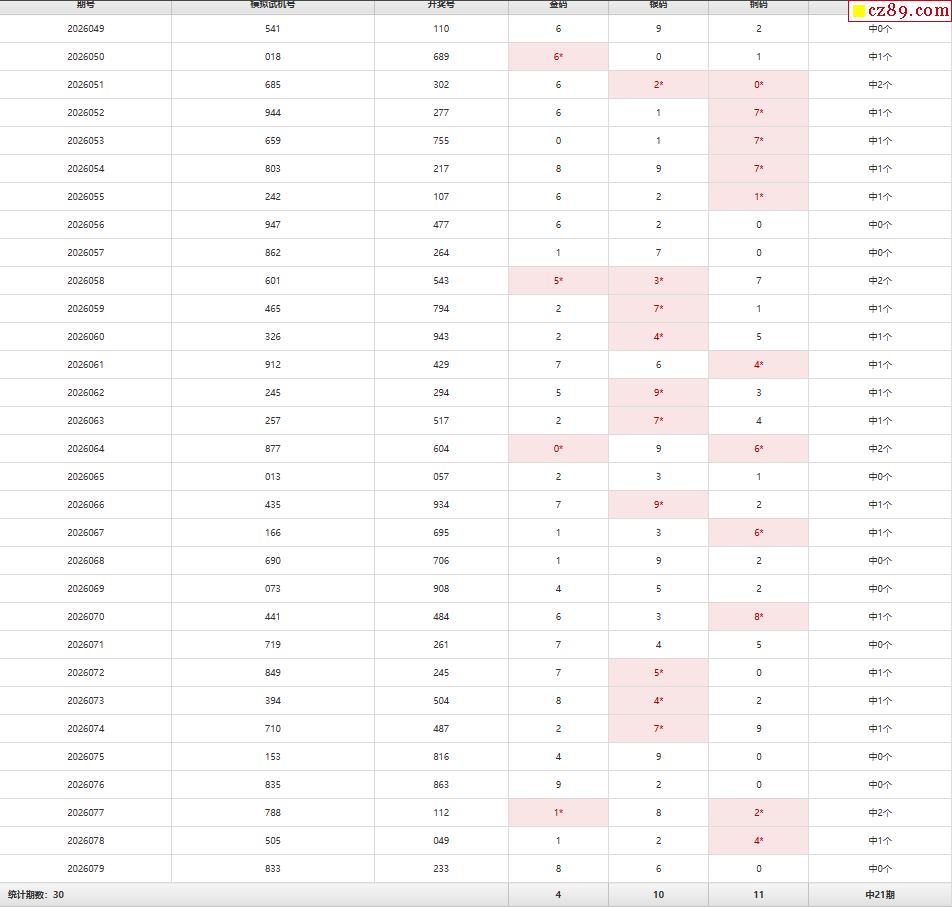Image resolution: width=952 pixels, height=907 pixels.
Task: Select draw number 755 in row 2026053
Action: point(441,141)
